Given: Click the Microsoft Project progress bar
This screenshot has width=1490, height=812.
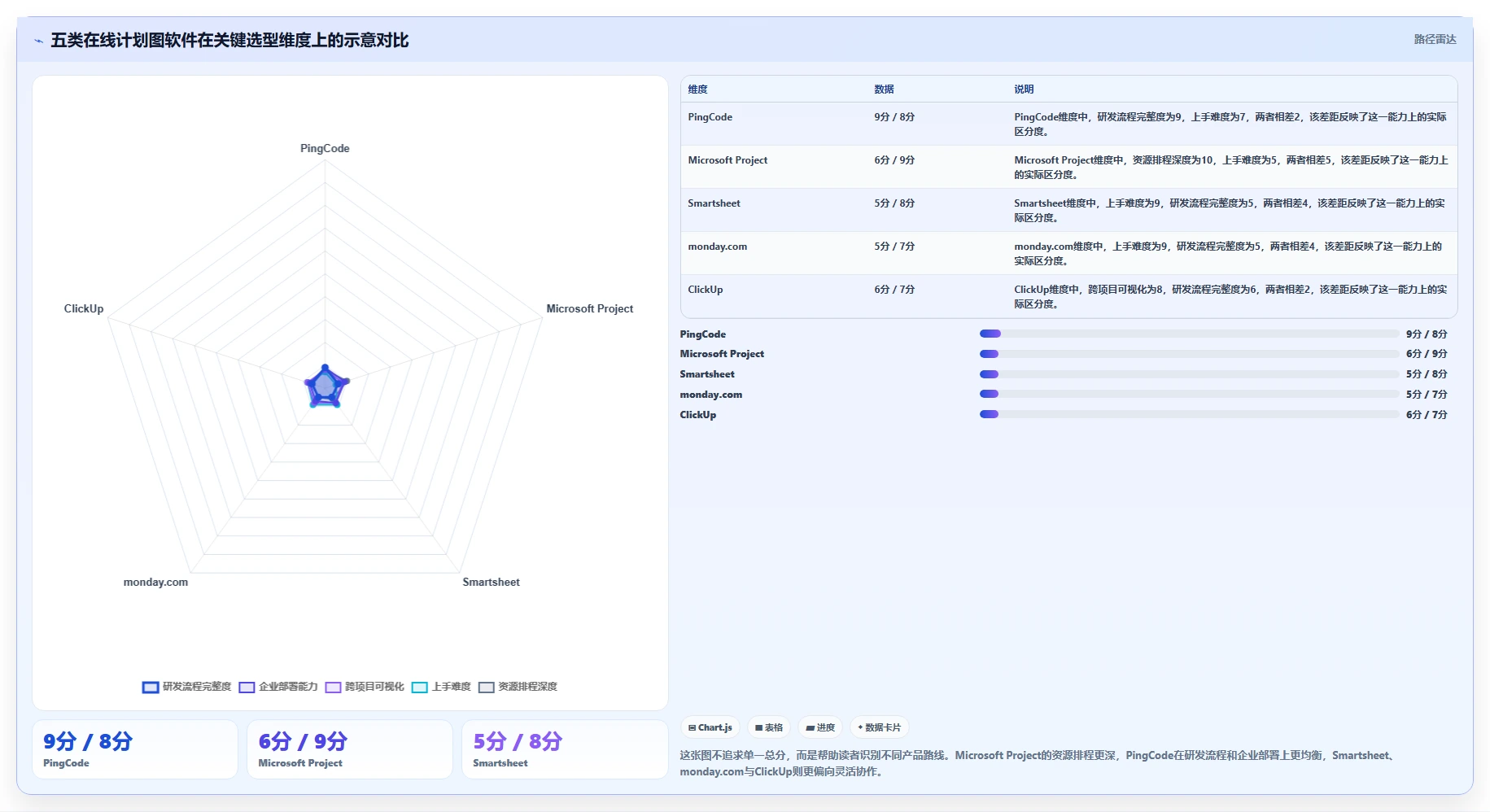Looking at the screenshot, I should pos(1189,354).
